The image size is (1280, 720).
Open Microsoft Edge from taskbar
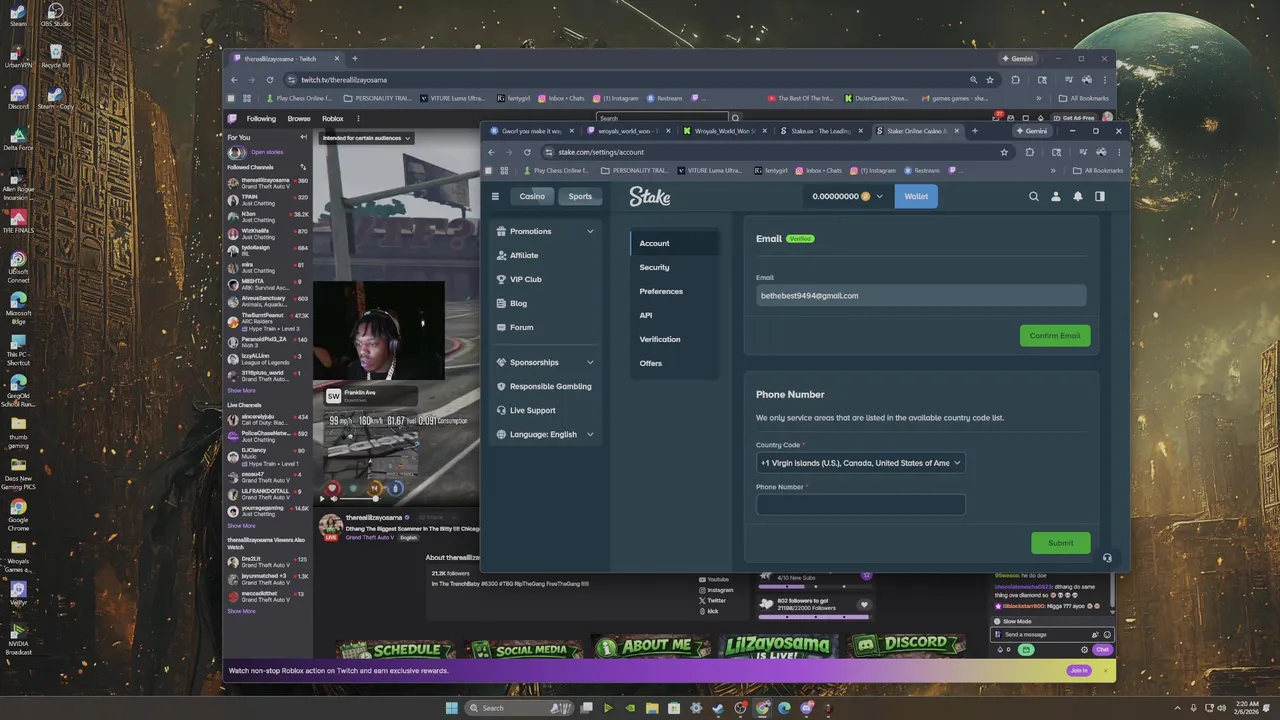(784, 708)
